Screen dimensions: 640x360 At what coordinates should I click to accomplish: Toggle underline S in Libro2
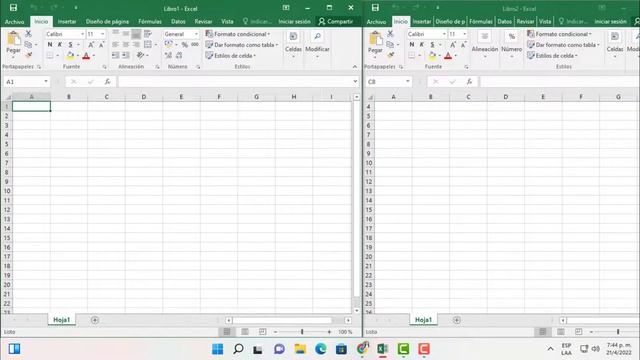[432, 44]
